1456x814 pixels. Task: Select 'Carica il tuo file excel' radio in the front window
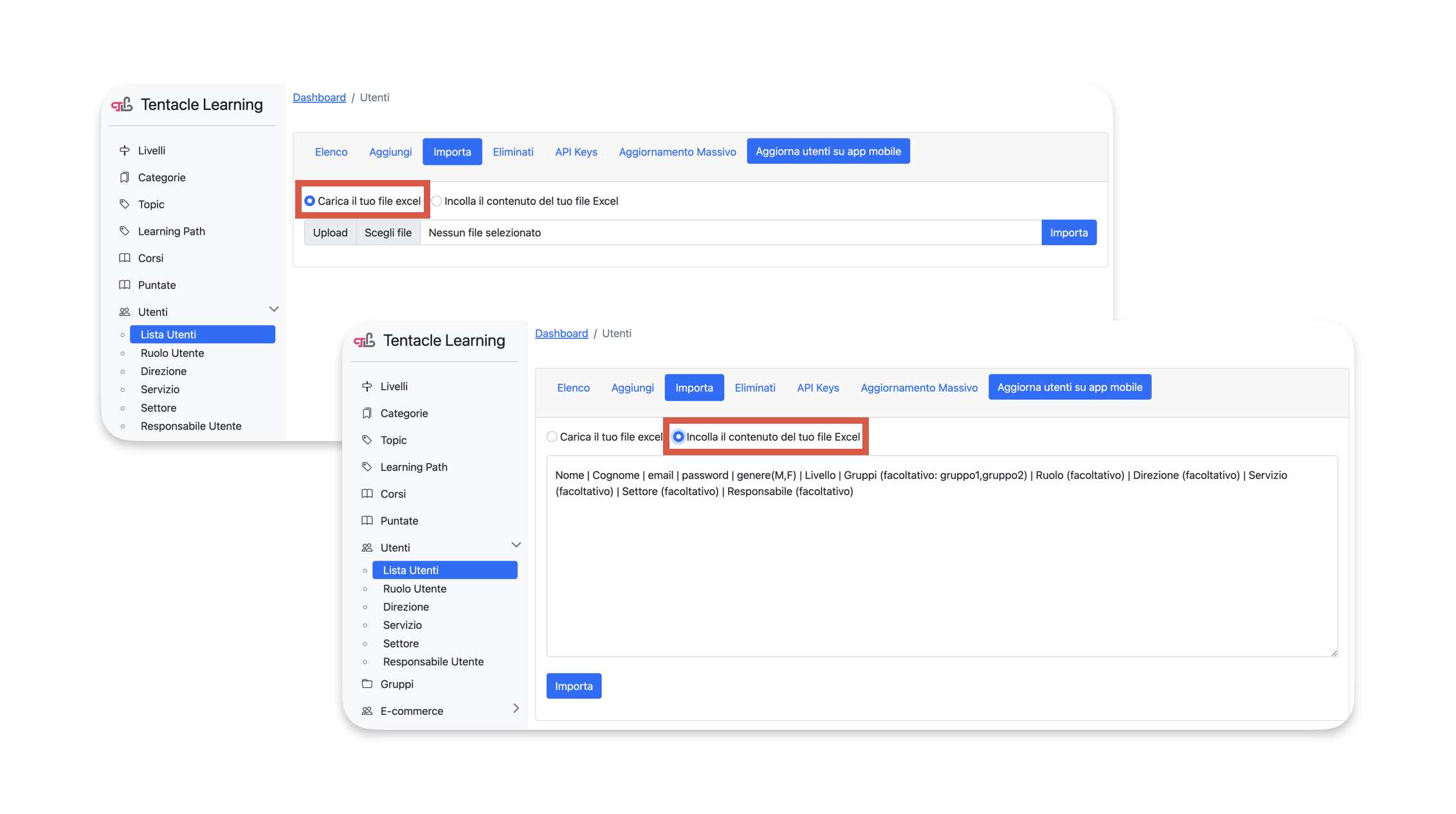pos(552,437)
